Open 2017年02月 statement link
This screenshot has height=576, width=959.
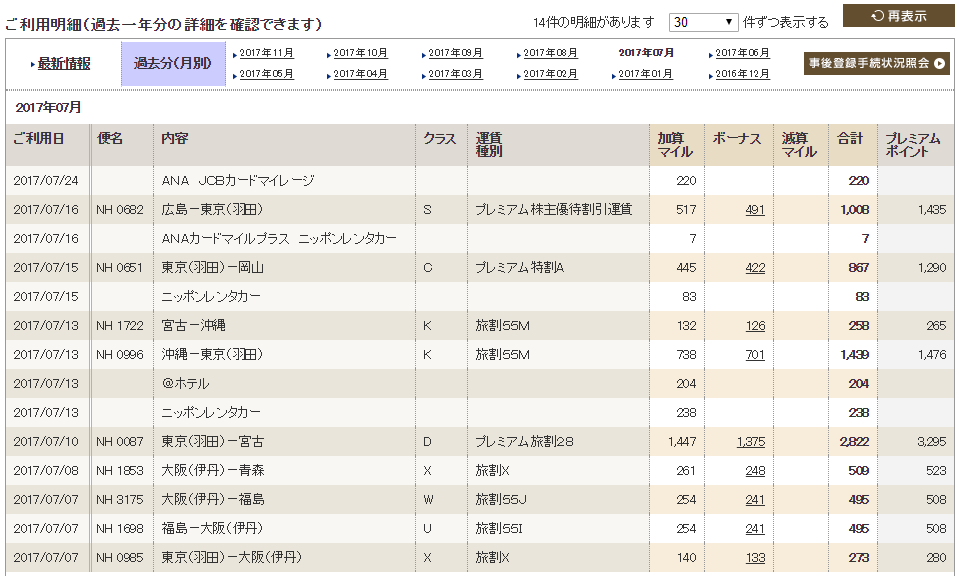(550, 74)
